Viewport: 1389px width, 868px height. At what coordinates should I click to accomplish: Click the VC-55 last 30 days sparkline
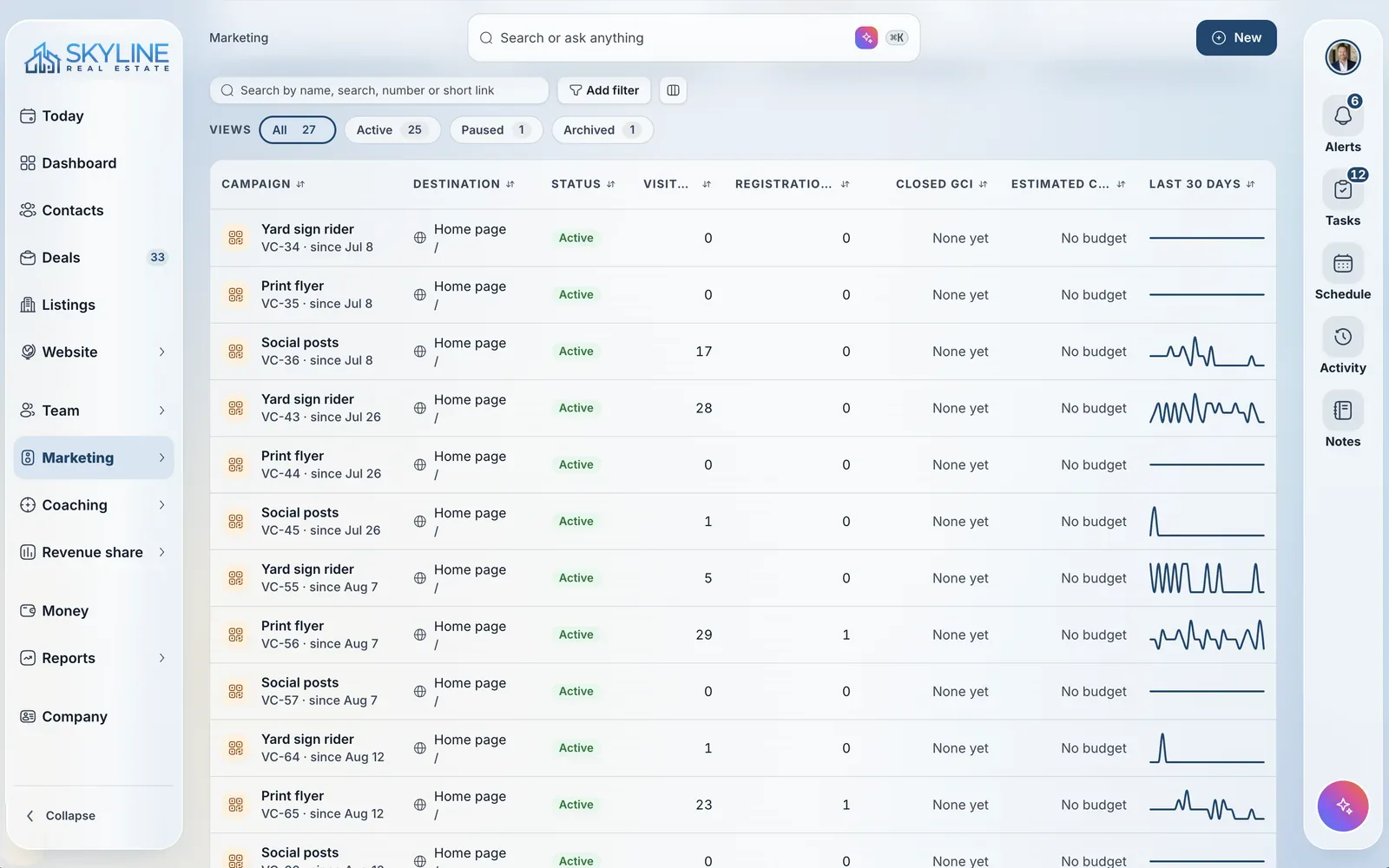[x=1207, y=578]
